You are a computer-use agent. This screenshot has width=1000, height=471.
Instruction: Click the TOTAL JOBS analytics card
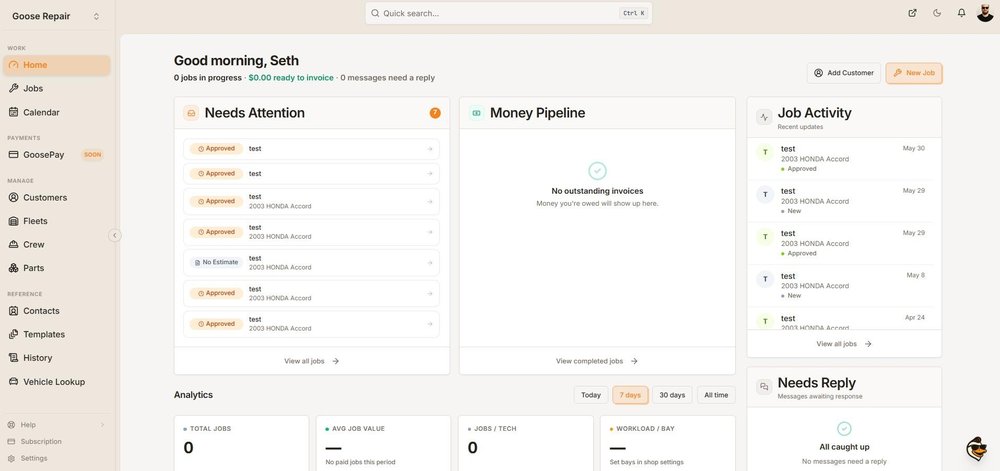click(x=241, y=444)
